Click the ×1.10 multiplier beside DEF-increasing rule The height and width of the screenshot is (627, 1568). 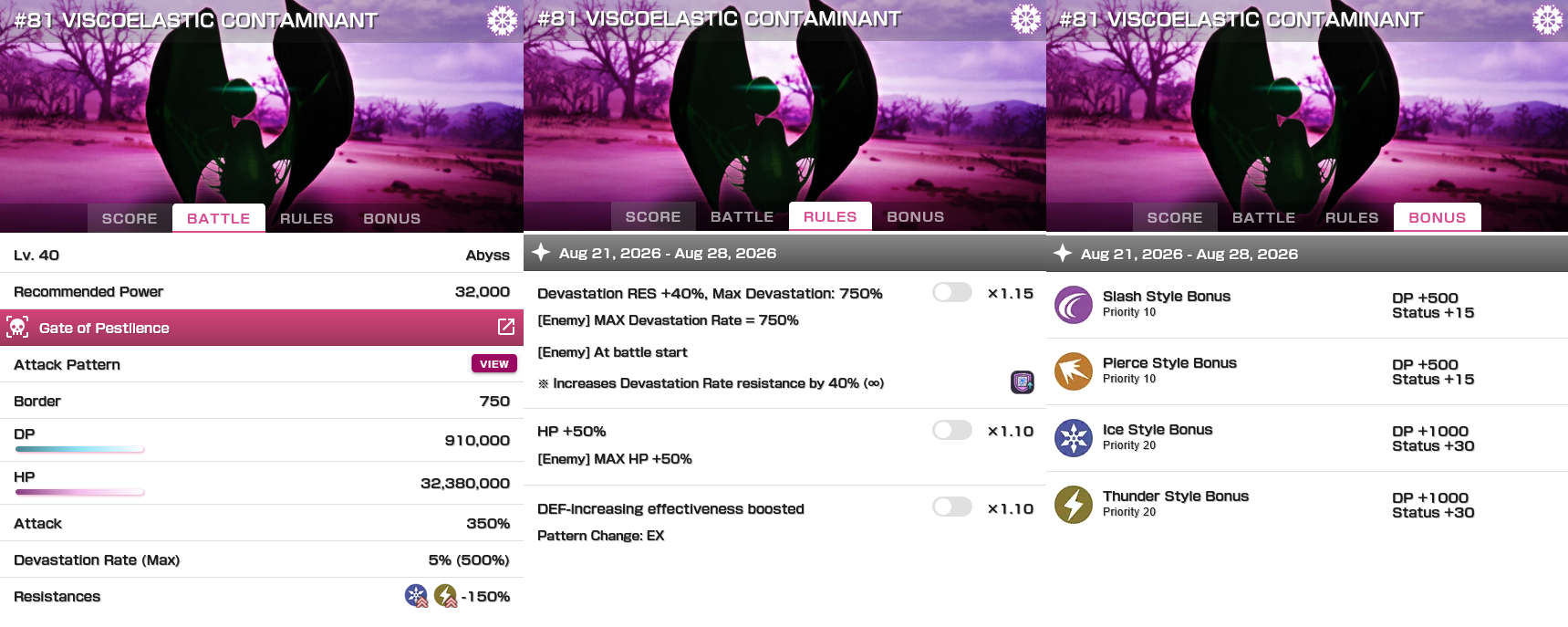tap(1010, 508)
